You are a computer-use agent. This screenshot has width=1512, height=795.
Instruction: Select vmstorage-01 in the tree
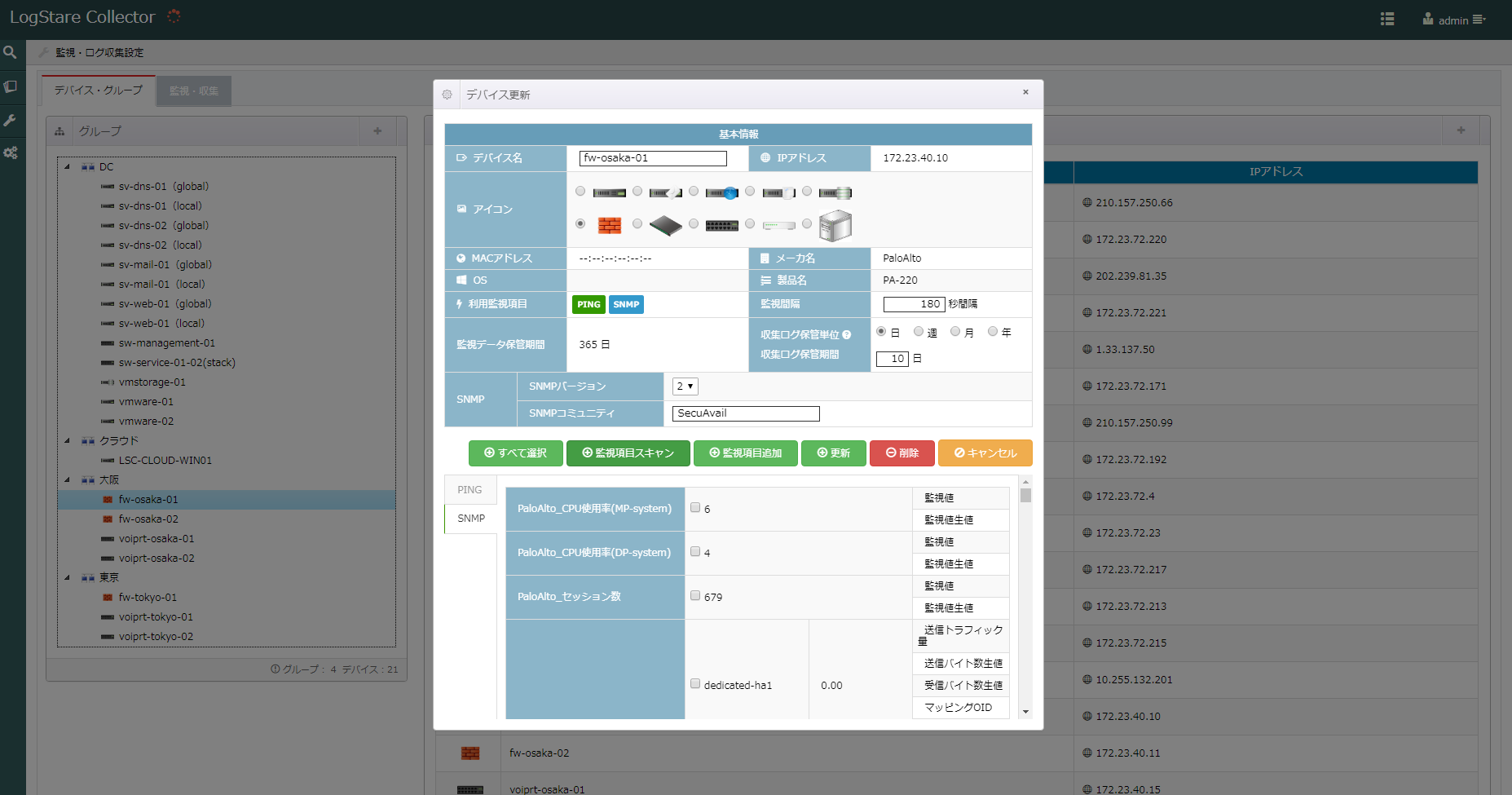pos(152,382)
